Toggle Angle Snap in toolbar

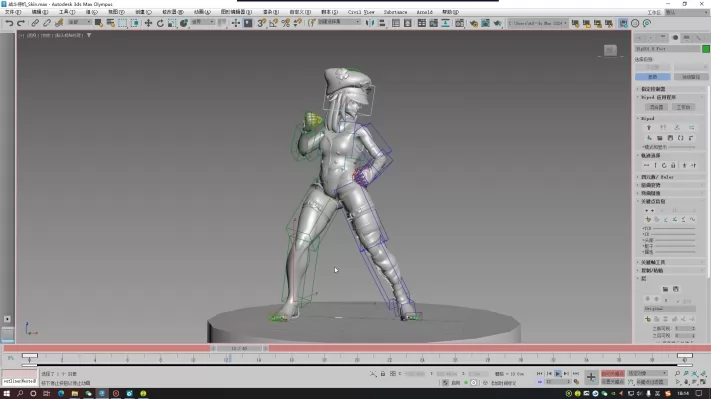tap(273, 23)
